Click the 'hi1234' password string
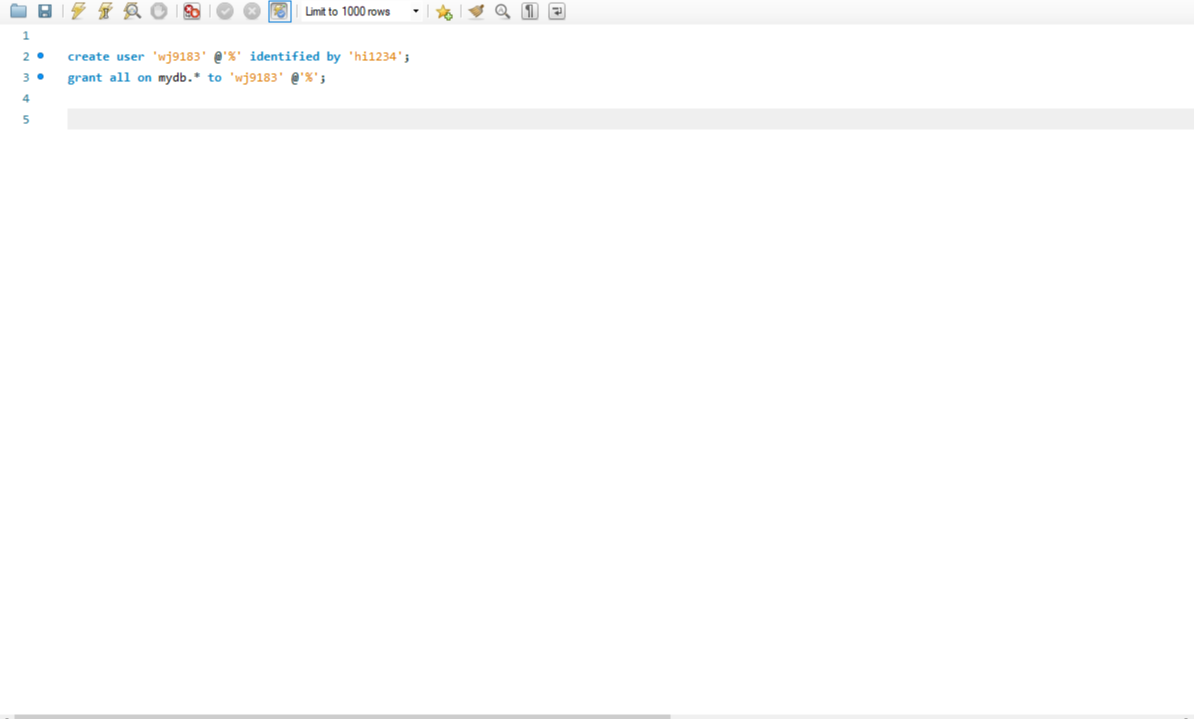This screenshot has width=1194, height=719. coord(375,56)
